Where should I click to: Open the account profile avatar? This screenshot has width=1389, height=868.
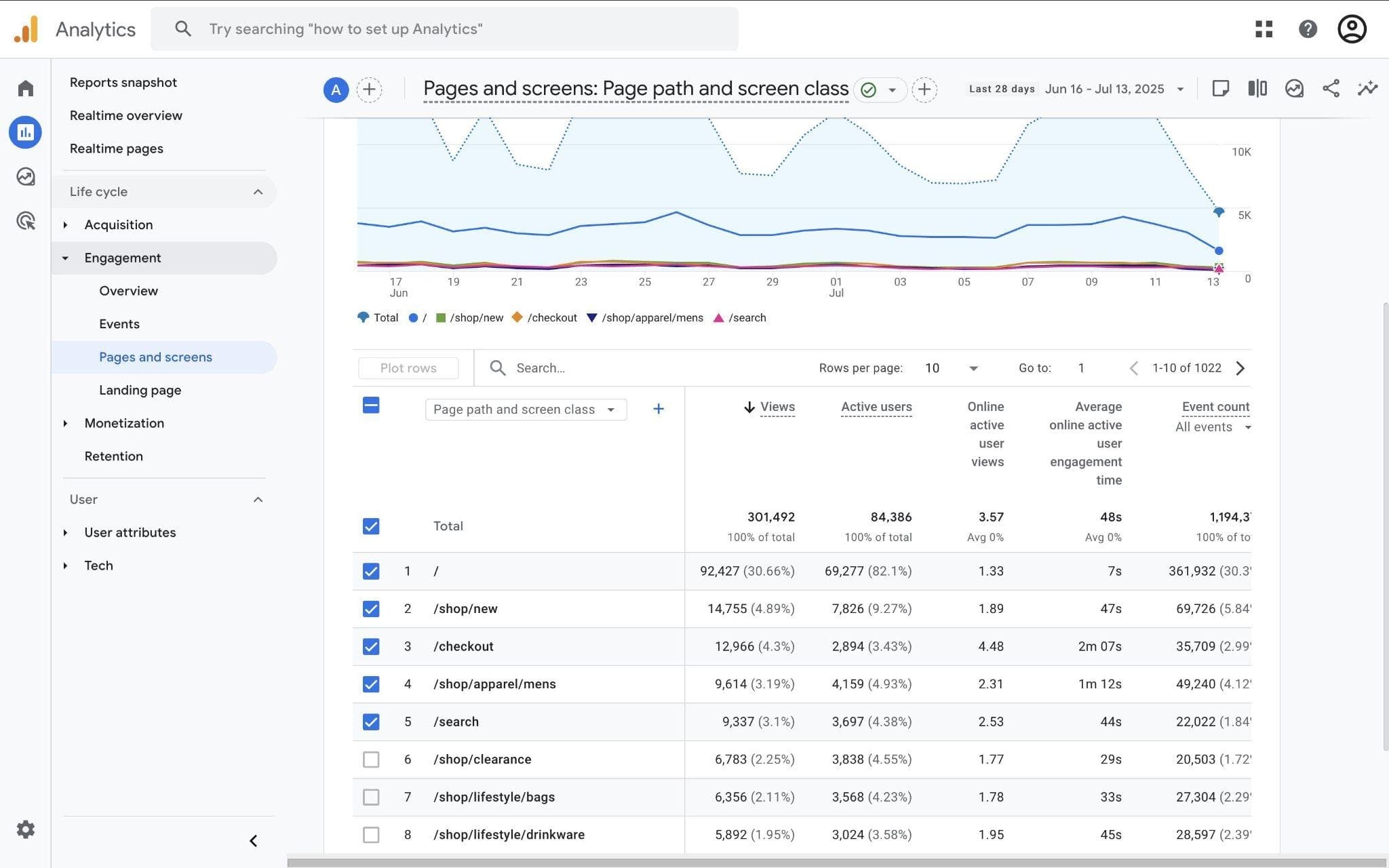pyautogui.click(x=1352, y=29)
